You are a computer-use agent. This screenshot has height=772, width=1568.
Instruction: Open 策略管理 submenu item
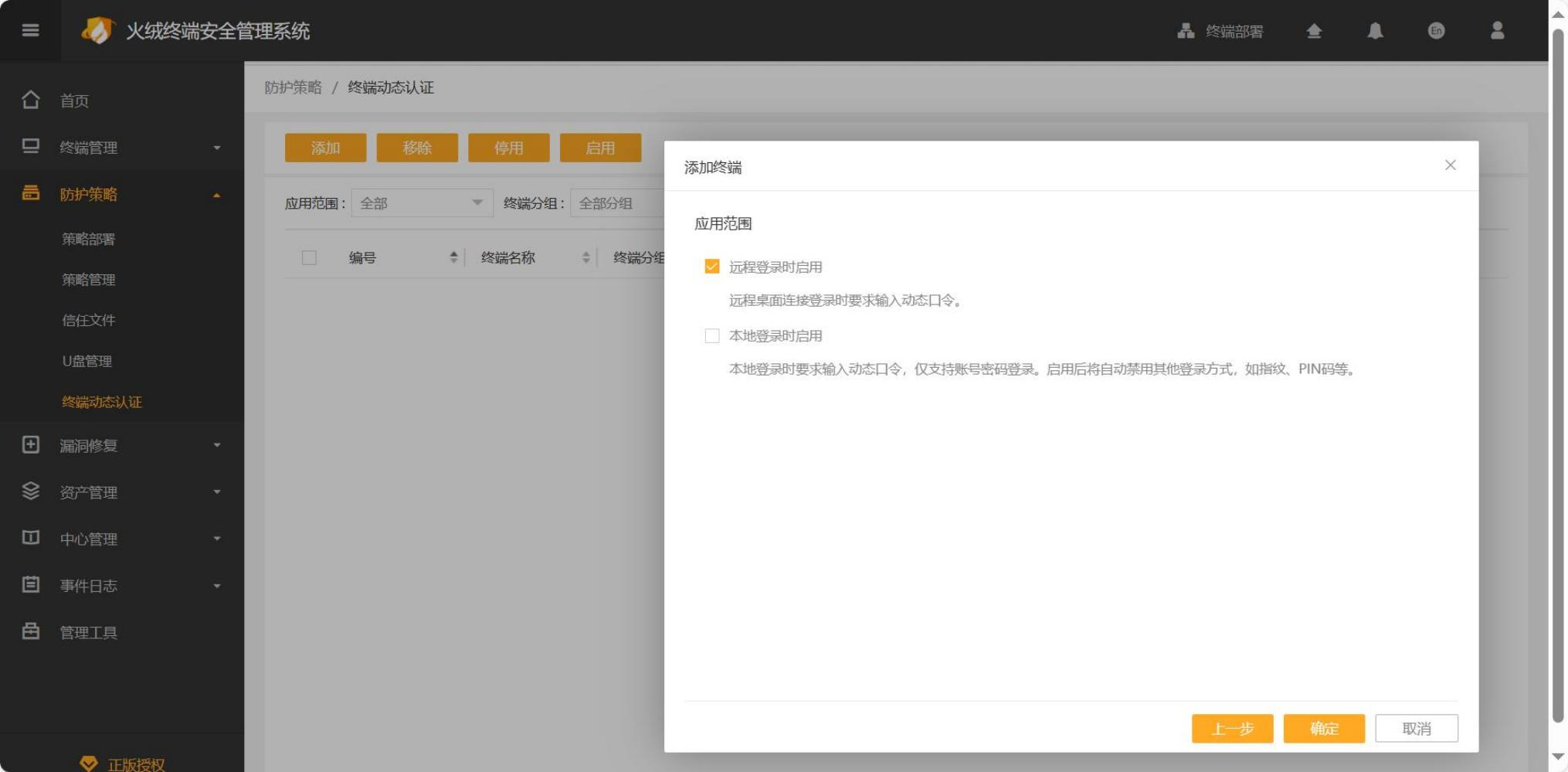click(x=89, y=280)
